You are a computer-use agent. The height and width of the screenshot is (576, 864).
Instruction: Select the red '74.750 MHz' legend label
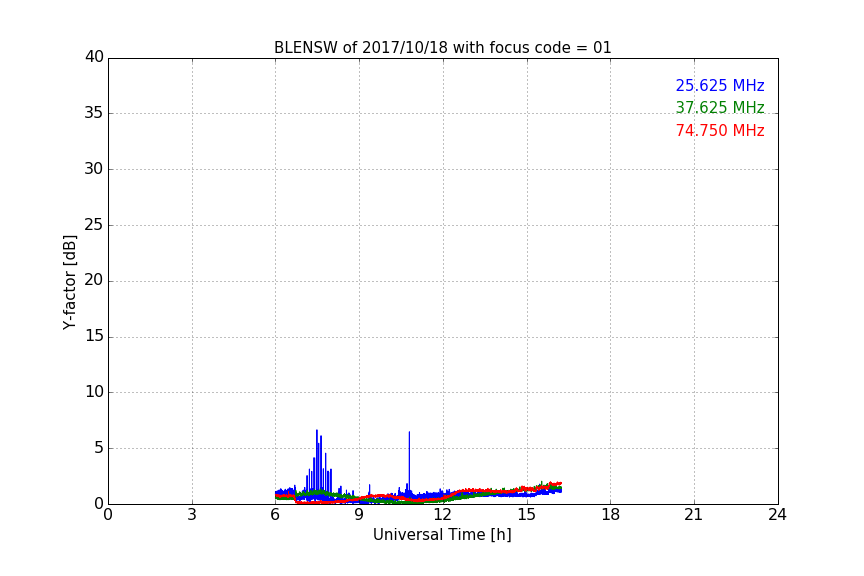720,131
